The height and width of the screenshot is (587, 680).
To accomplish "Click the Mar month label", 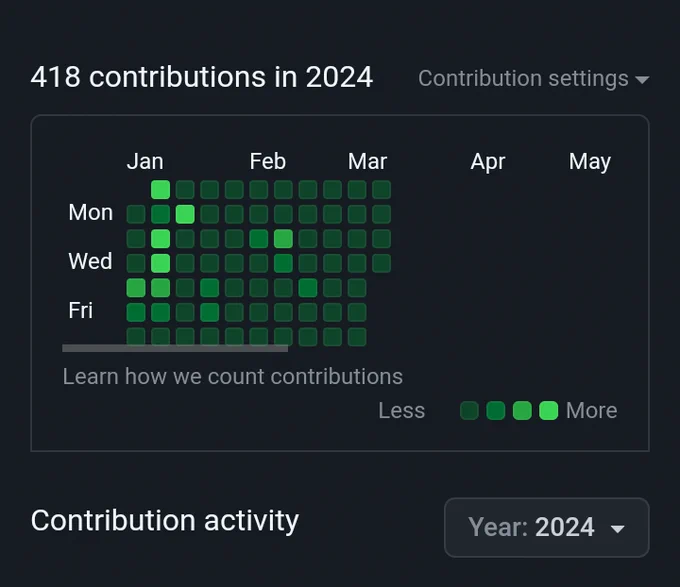I will (x=367, y=161).
